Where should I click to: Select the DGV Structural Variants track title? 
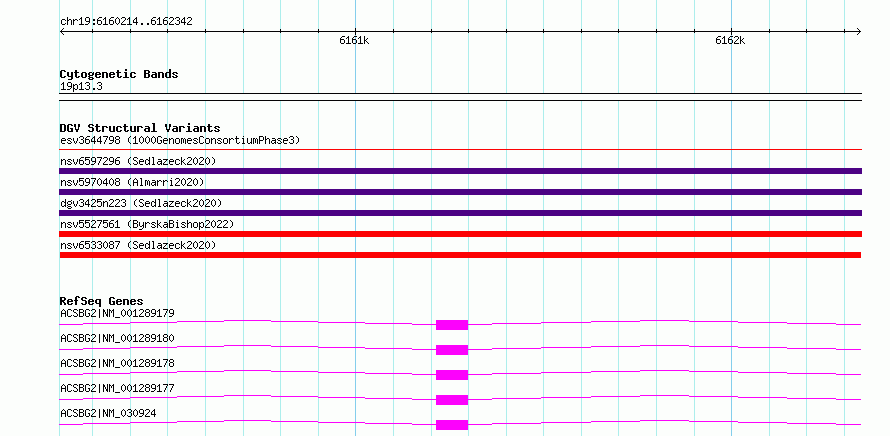[140, 128]
